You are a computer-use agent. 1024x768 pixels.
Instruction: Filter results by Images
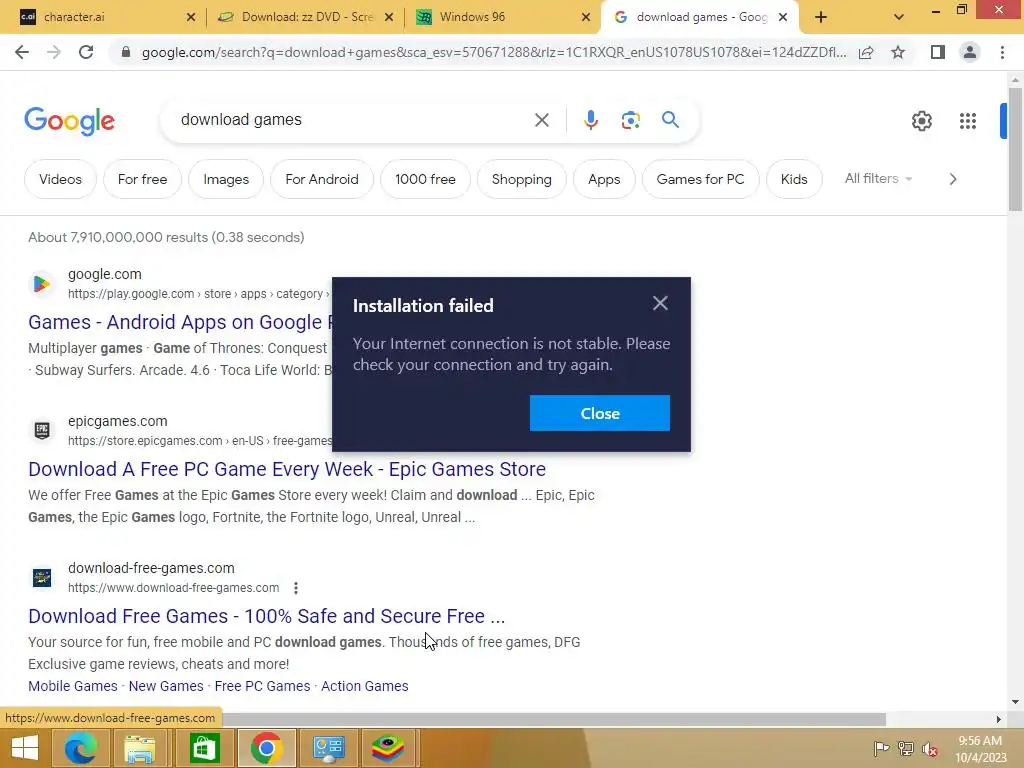click(226, 179)
